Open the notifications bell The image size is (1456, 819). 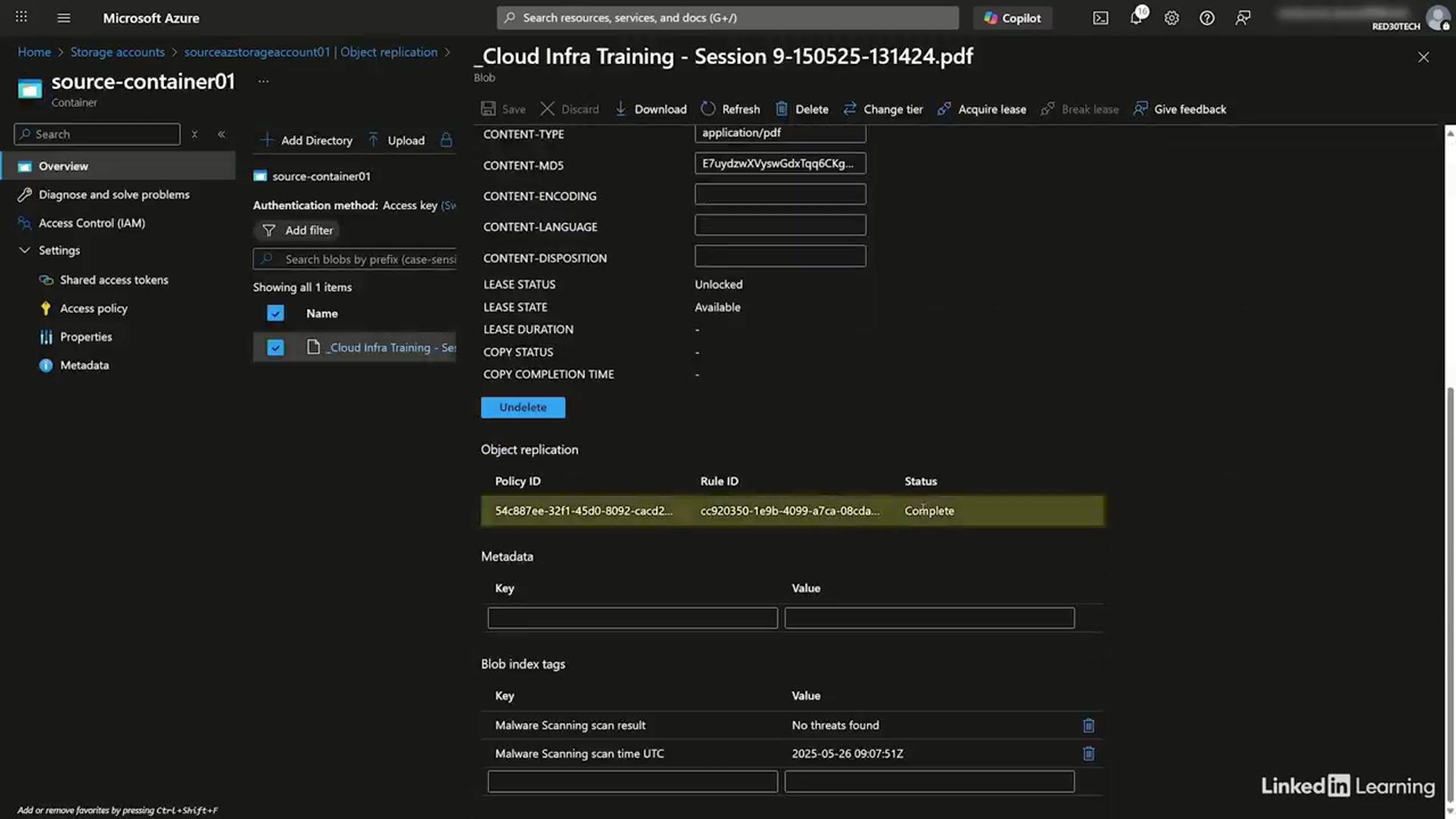[x=1136, y=17]
